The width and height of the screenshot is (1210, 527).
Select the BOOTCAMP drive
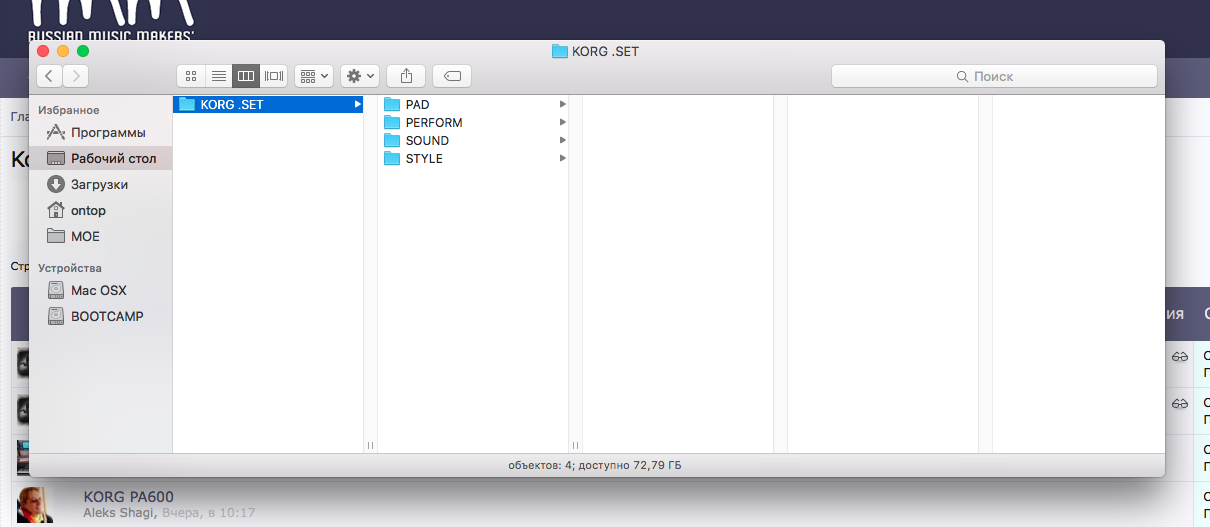pos(100,317)
